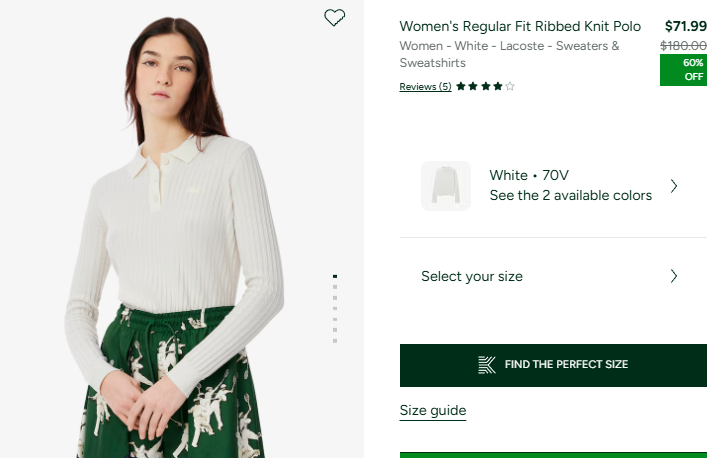
Task: Go to the last product image dot
Action: [335, 341]
